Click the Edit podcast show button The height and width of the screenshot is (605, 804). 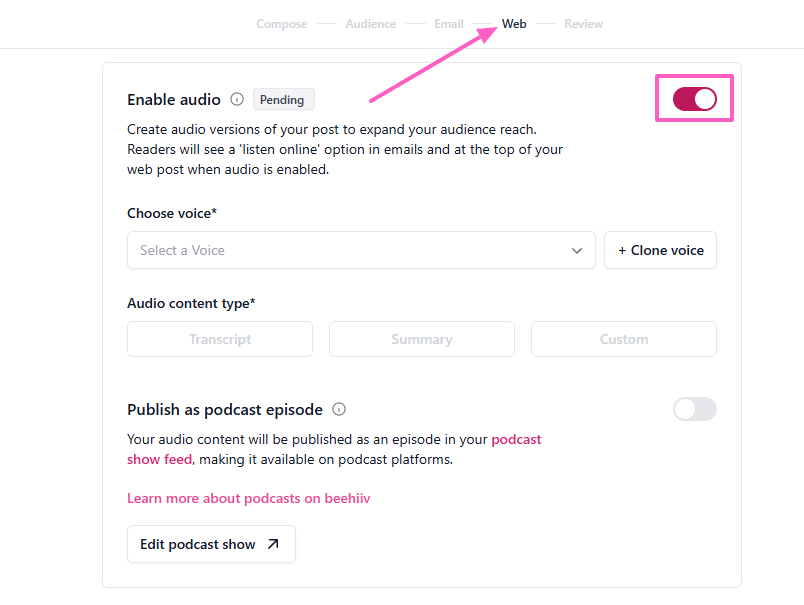point(211,544)
